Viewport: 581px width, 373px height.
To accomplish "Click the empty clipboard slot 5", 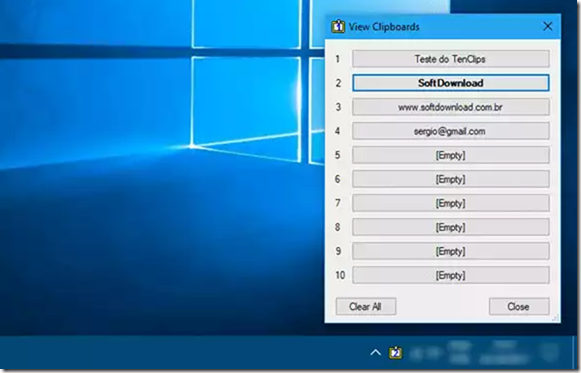I will point(451,155).
